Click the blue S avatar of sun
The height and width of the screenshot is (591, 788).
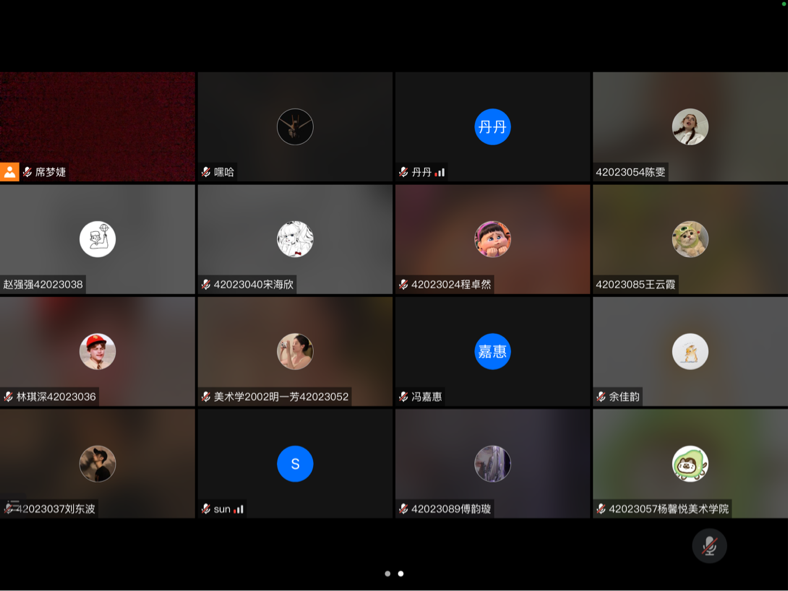(295, 464)
